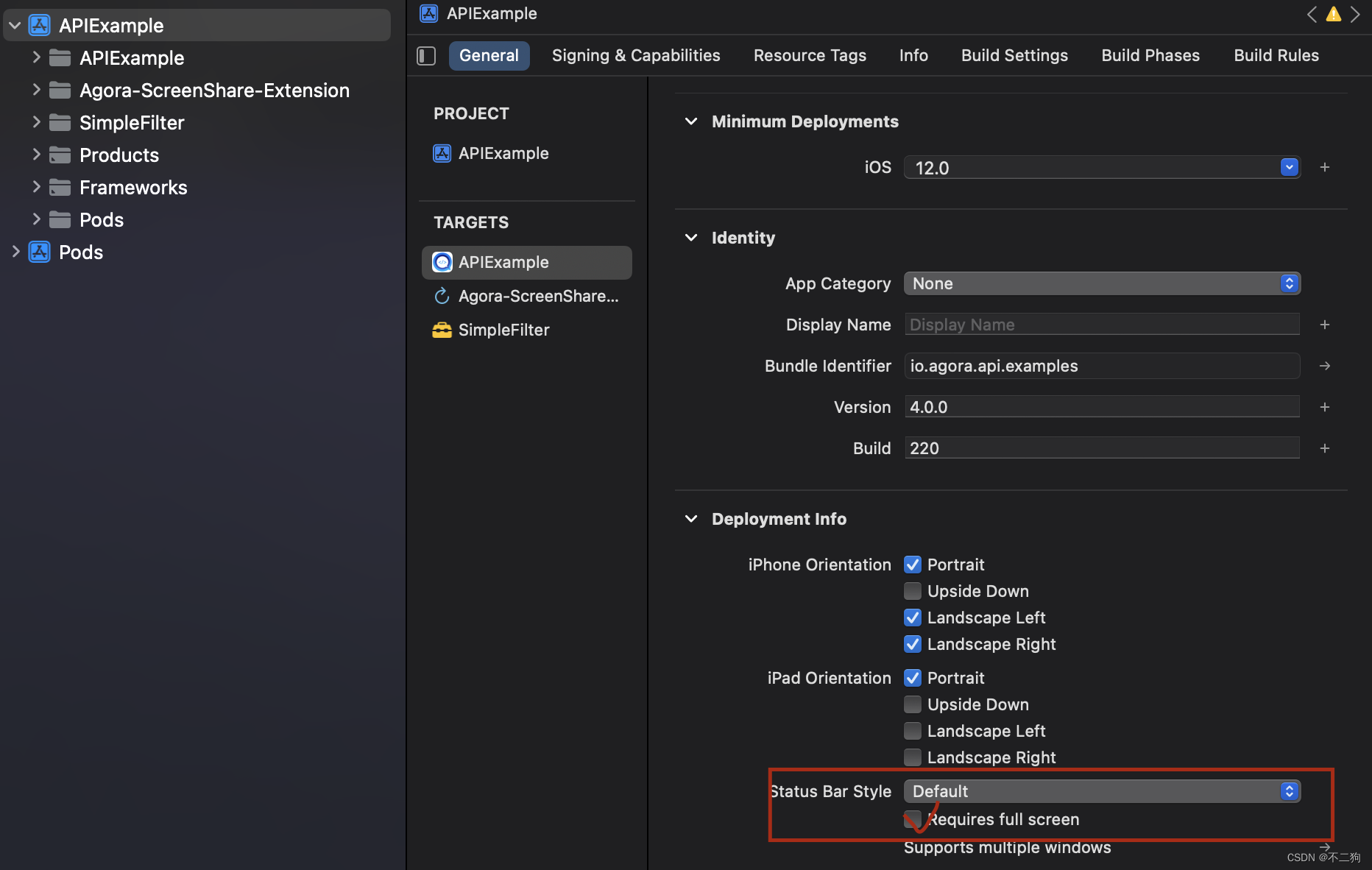Click the plus button beside Version
Image resolution: width=1372 pixels, height=870 pixels.
(1325, 407)
